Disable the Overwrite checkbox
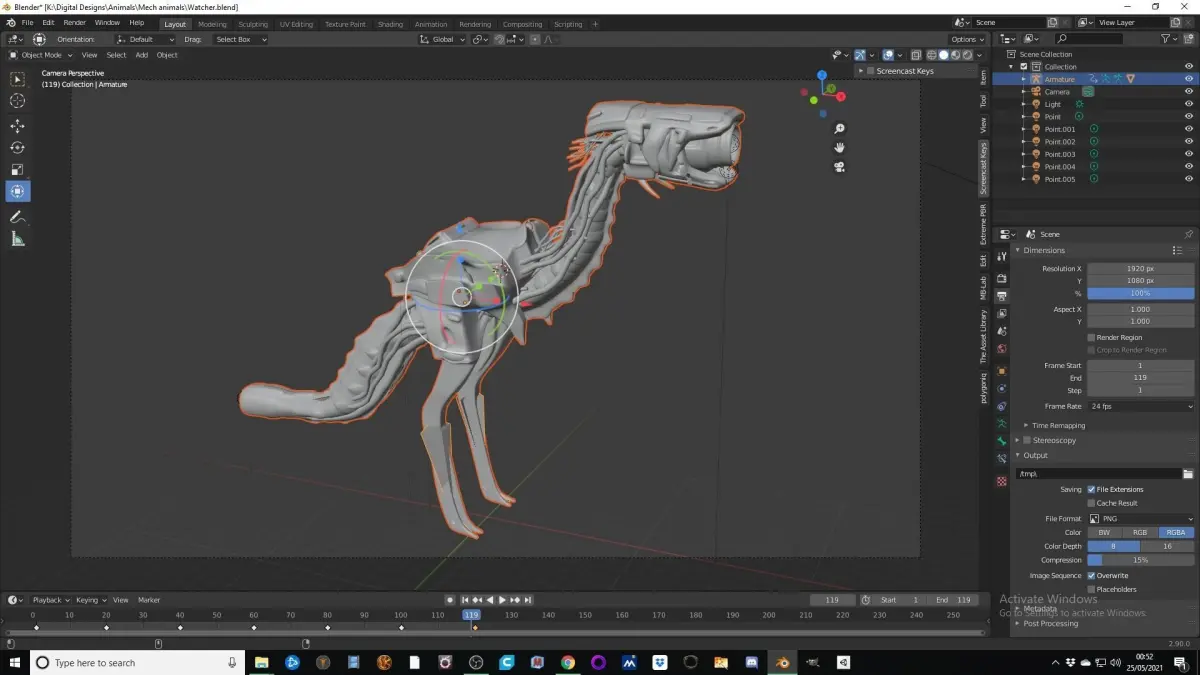This screenshot has width=1200, height=675. click(x=1091, y=576)
